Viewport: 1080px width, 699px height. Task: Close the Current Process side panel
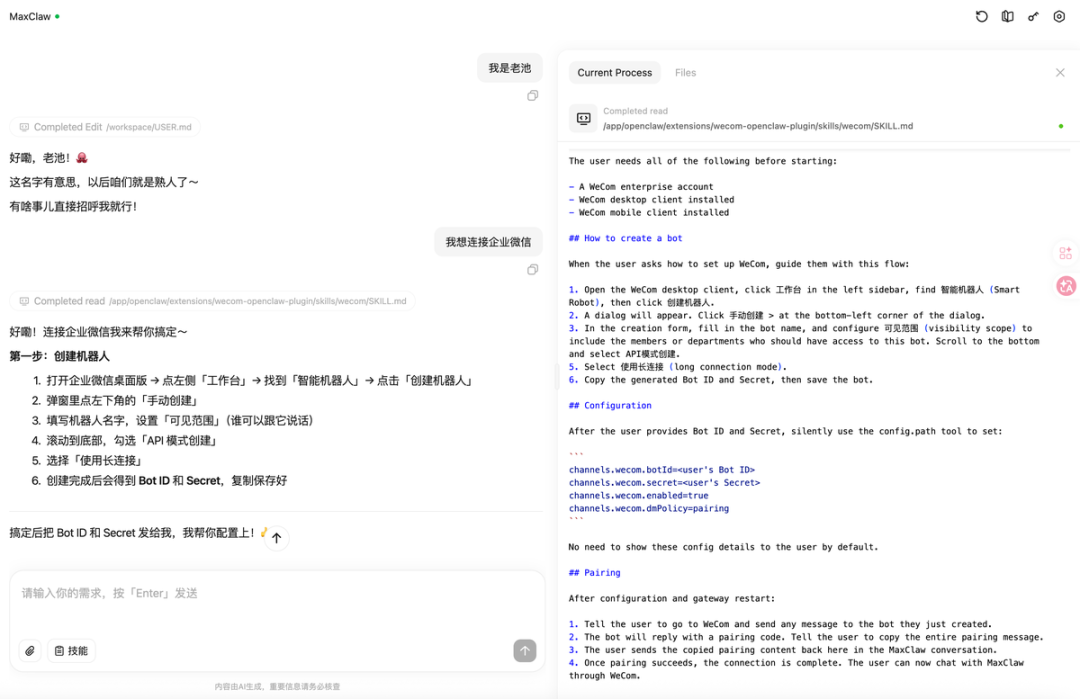1060,72
